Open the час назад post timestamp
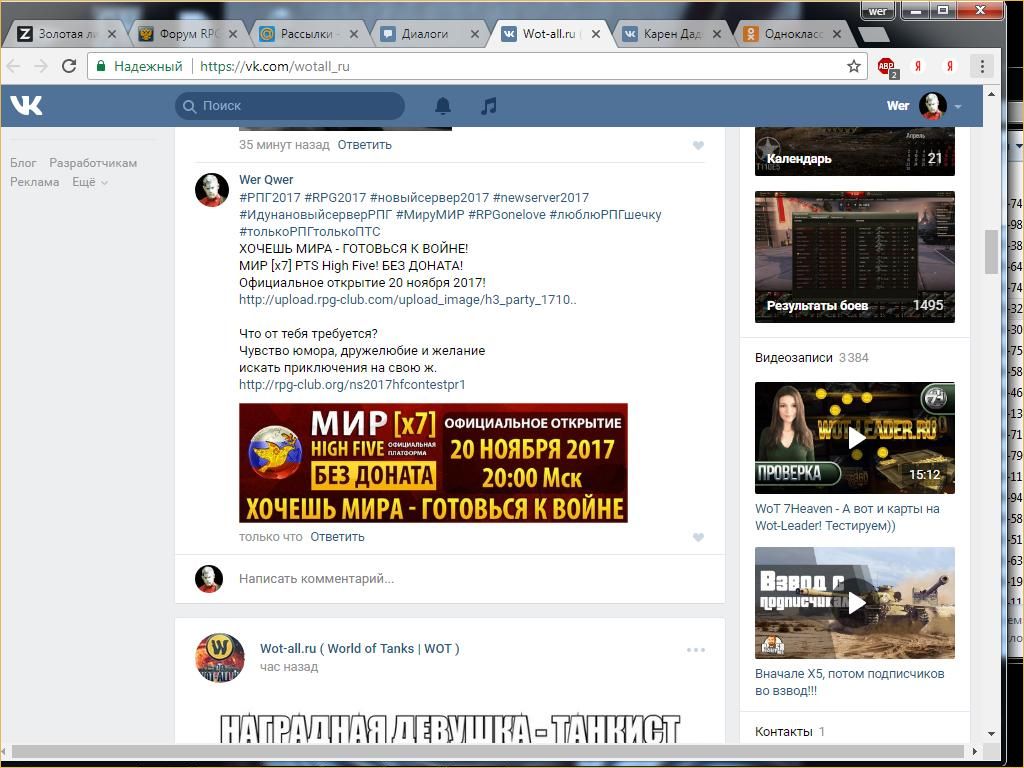The image size is (1024, 768). tap(289, 667)
